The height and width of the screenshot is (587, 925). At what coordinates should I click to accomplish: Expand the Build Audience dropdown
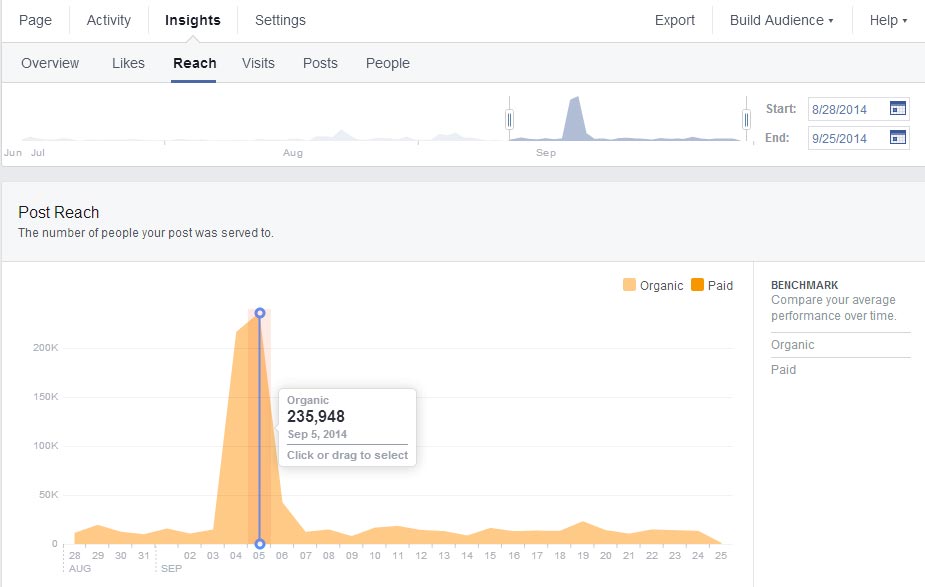tap(781, 20)
